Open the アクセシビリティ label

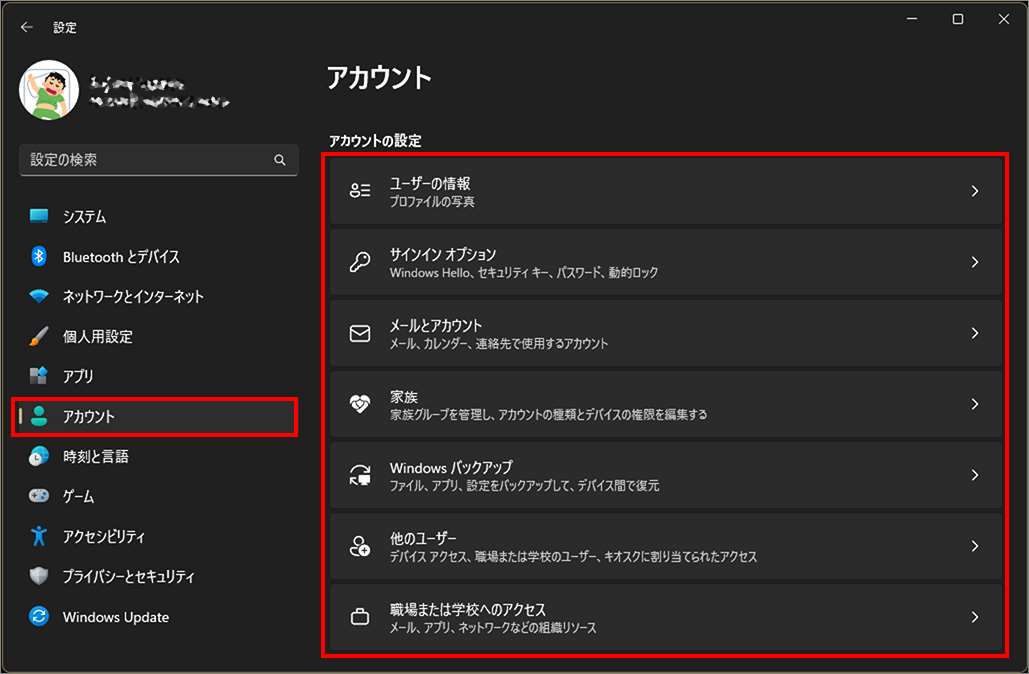[104, 537]
